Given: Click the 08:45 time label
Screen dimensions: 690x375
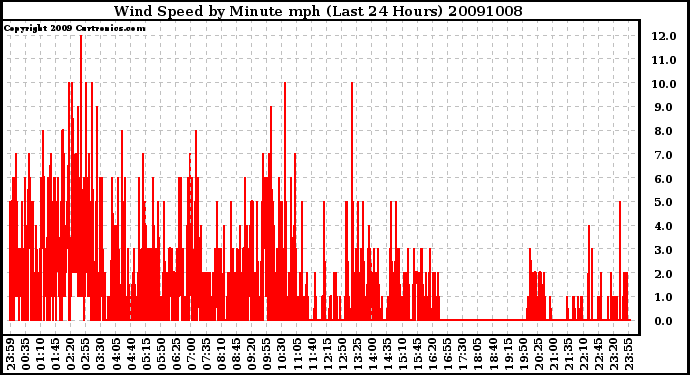Looking at the screenshot, I should [x=237, y=355].
